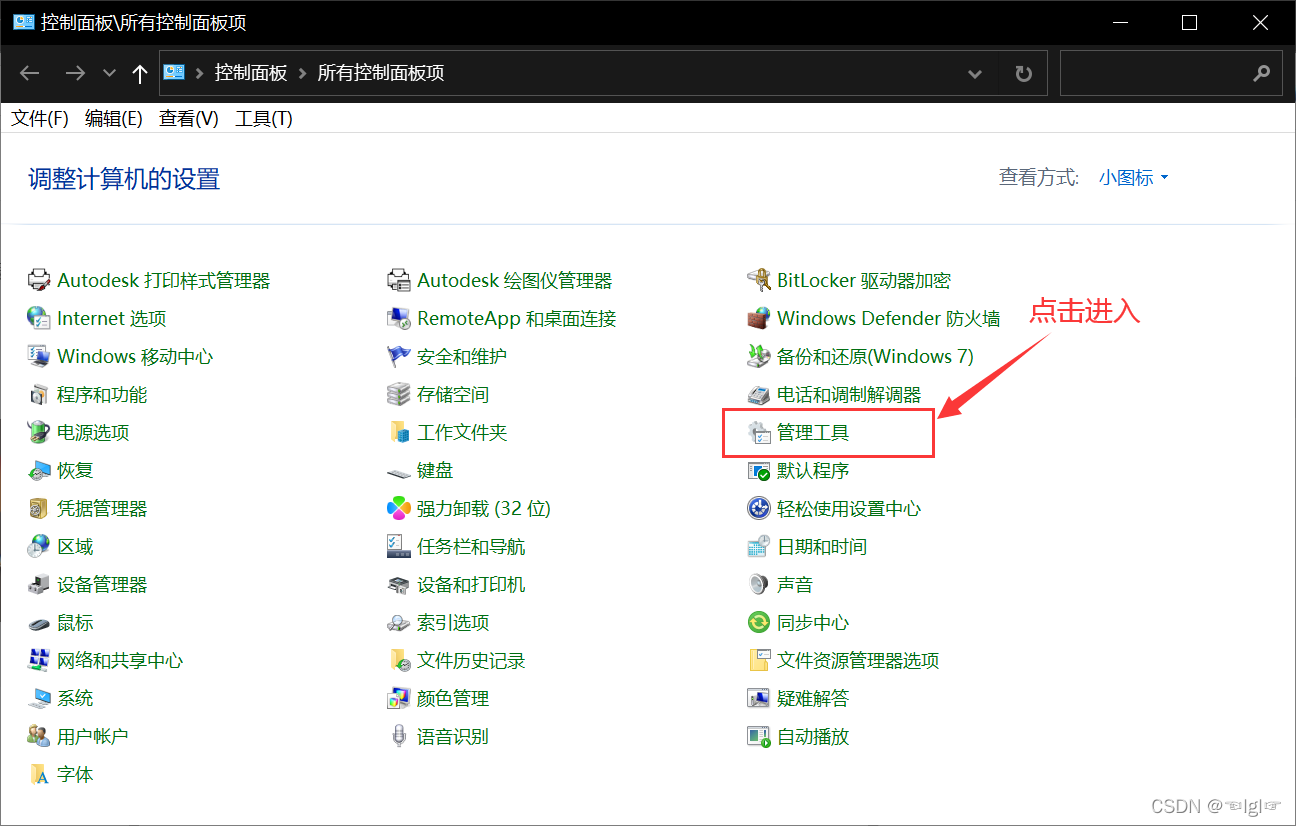Click the Autodesk 绘图仪管理器 icon

399,280
